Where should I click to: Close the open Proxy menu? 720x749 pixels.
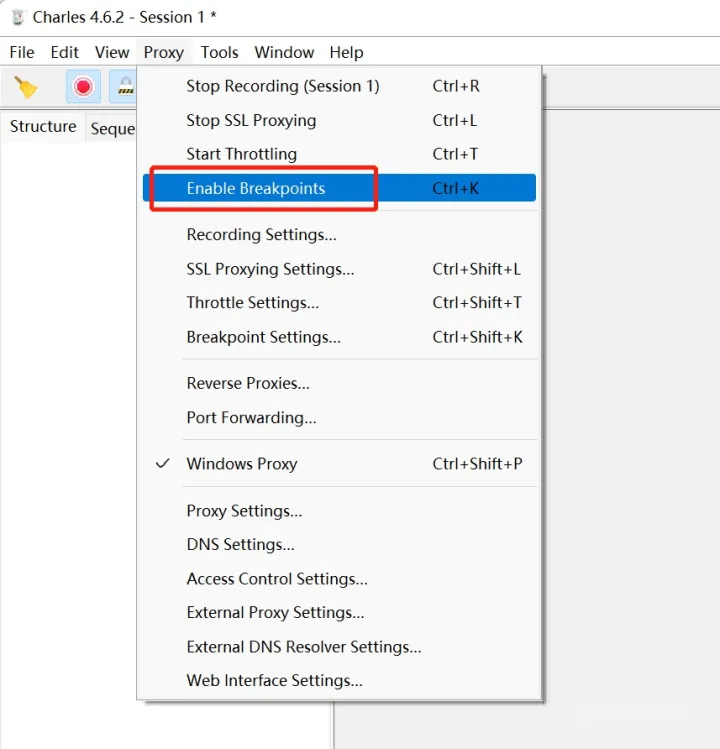[x=164, y=52]
